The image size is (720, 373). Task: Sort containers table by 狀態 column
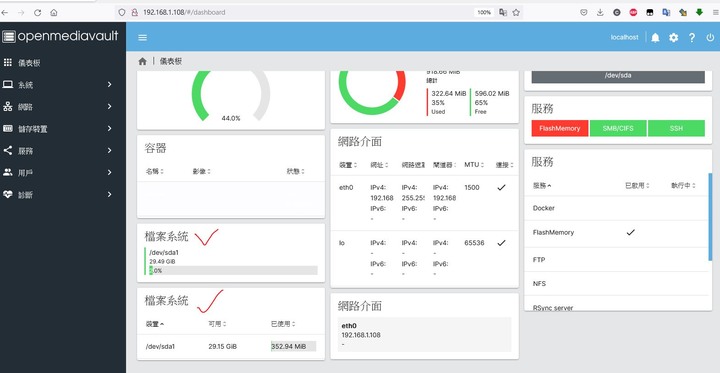click(x=296, y=171)
